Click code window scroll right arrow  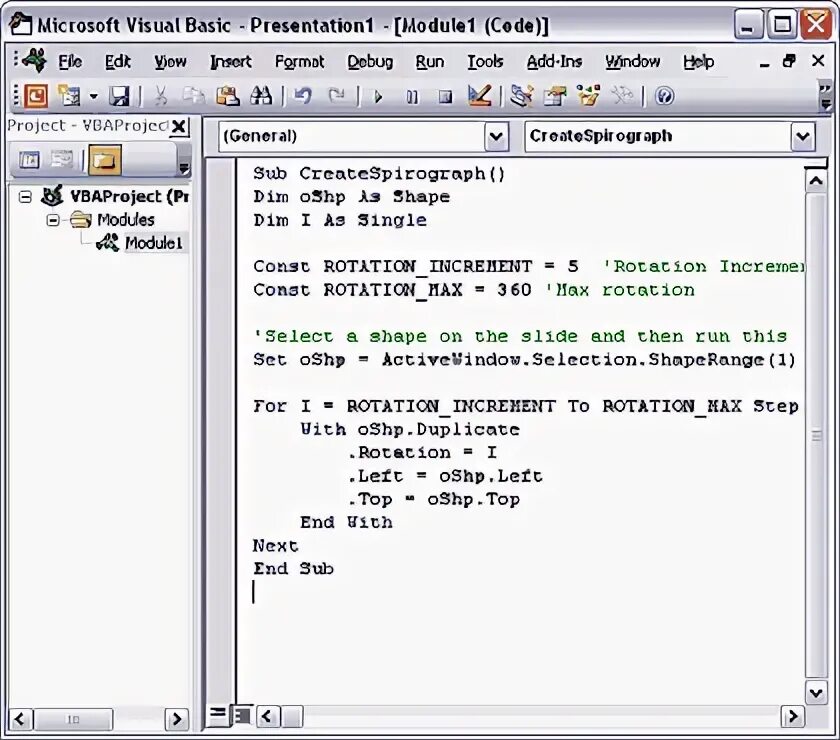pos(792,716)
